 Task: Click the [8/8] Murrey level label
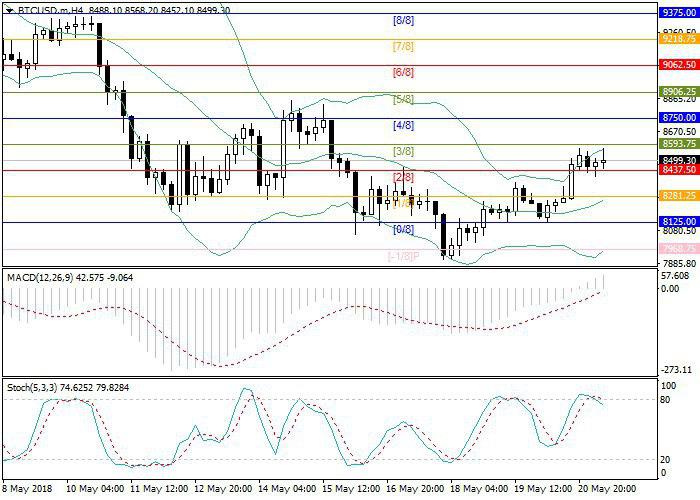click(x=403, y=20)
